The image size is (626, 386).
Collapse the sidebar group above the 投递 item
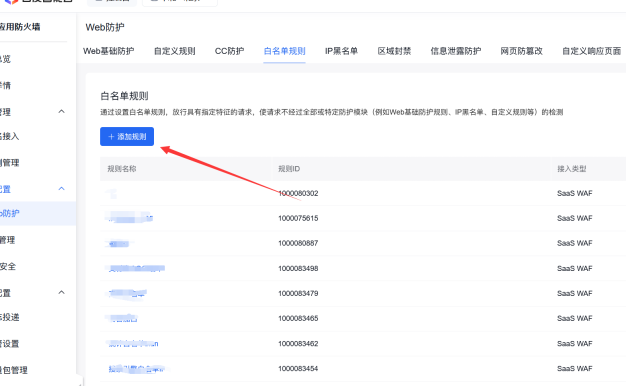(61, 292)
